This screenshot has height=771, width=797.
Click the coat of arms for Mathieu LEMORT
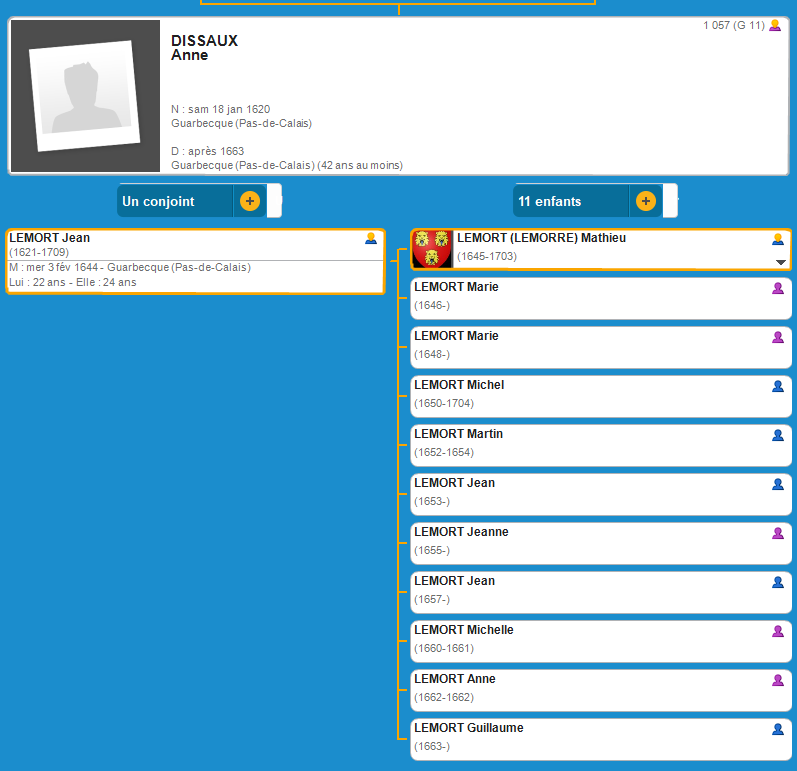432,249
